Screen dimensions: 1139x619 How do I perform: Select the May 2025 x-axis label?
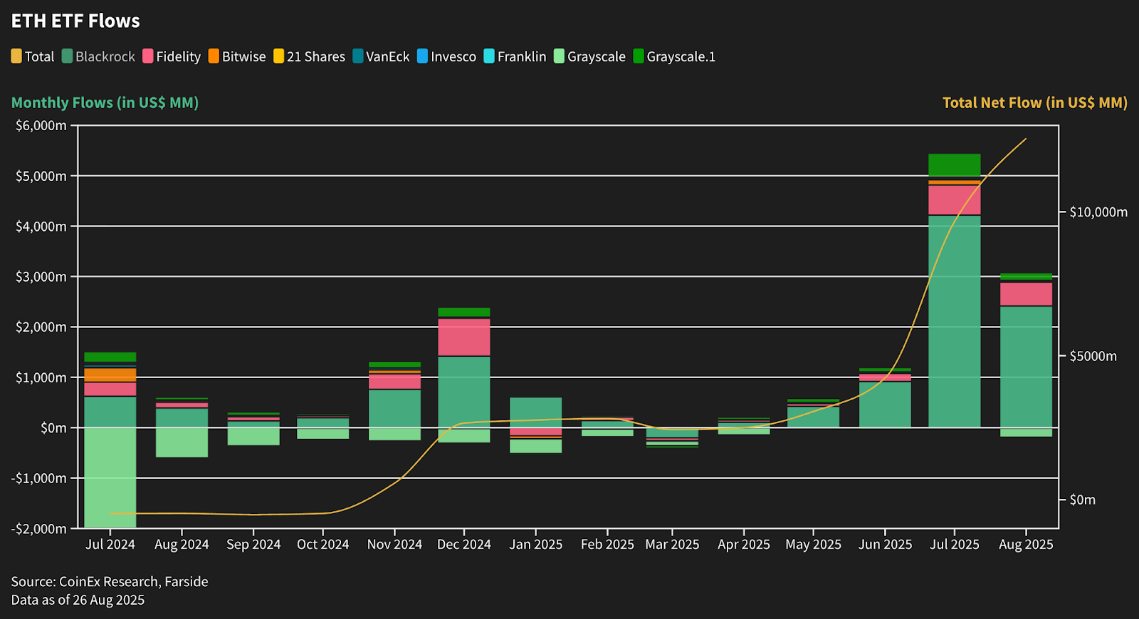coord(813,544)
